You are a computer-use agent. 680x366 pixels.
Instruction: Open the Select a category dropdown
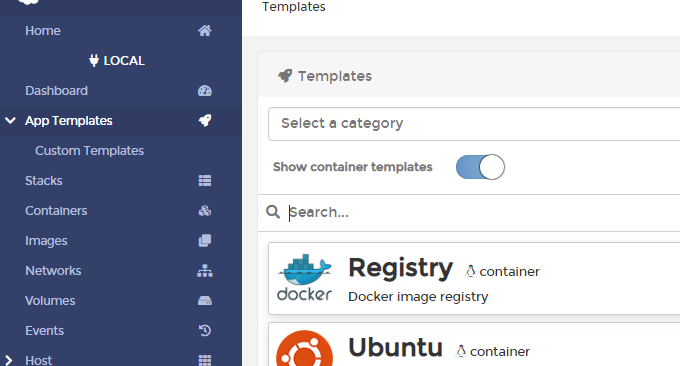click(474, 124)
